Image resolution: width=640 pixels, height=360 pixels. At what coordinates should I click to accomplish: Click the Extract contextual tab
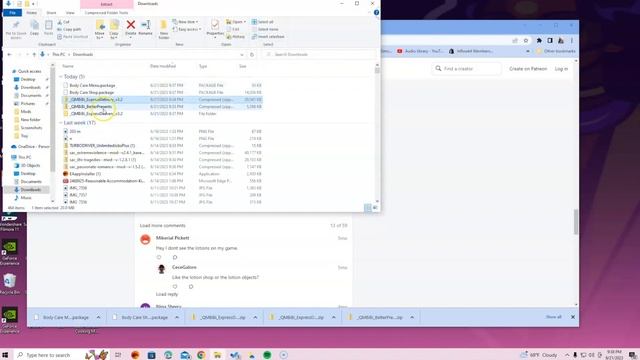107,4
